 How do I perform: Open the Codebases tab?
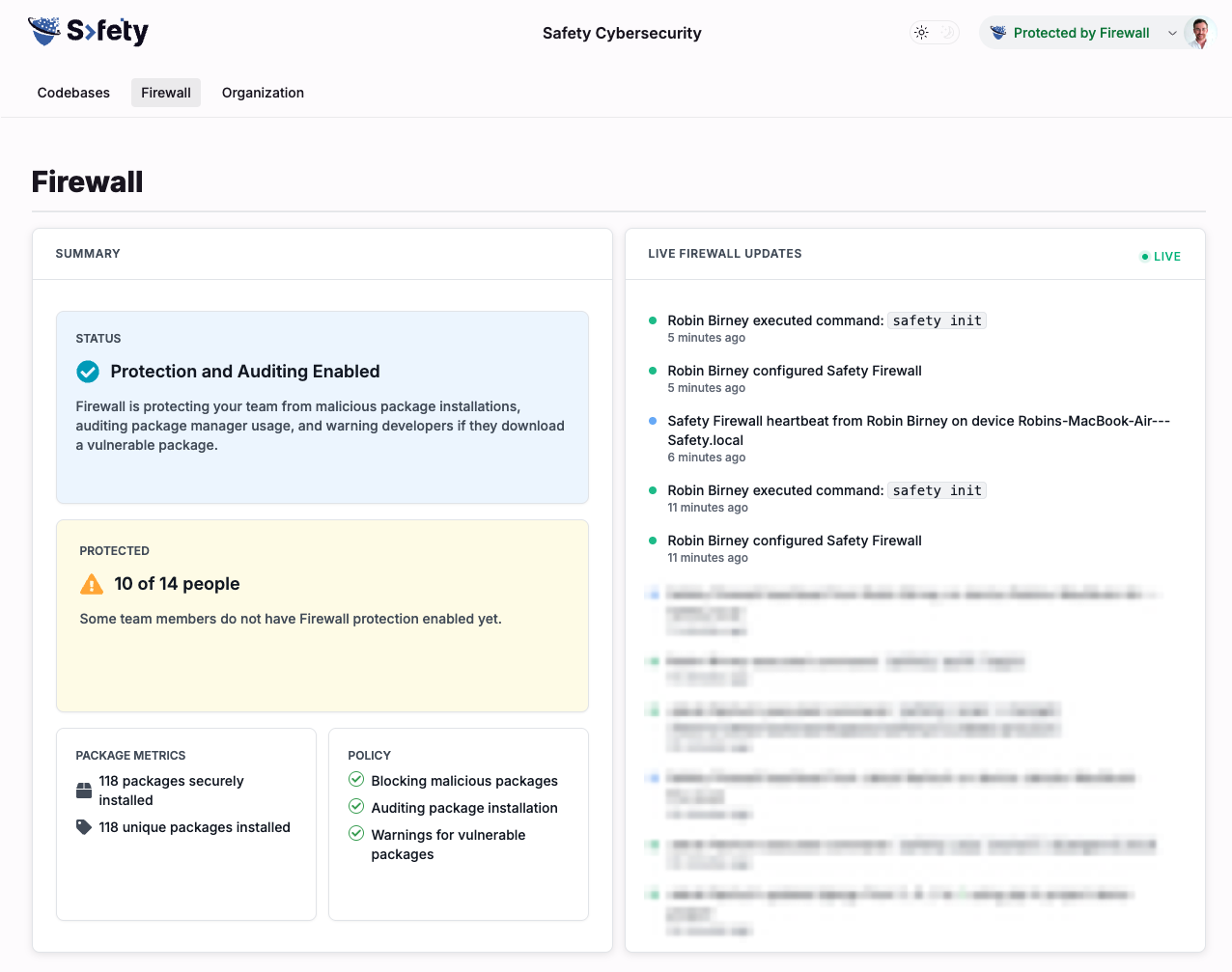(73, 93)
